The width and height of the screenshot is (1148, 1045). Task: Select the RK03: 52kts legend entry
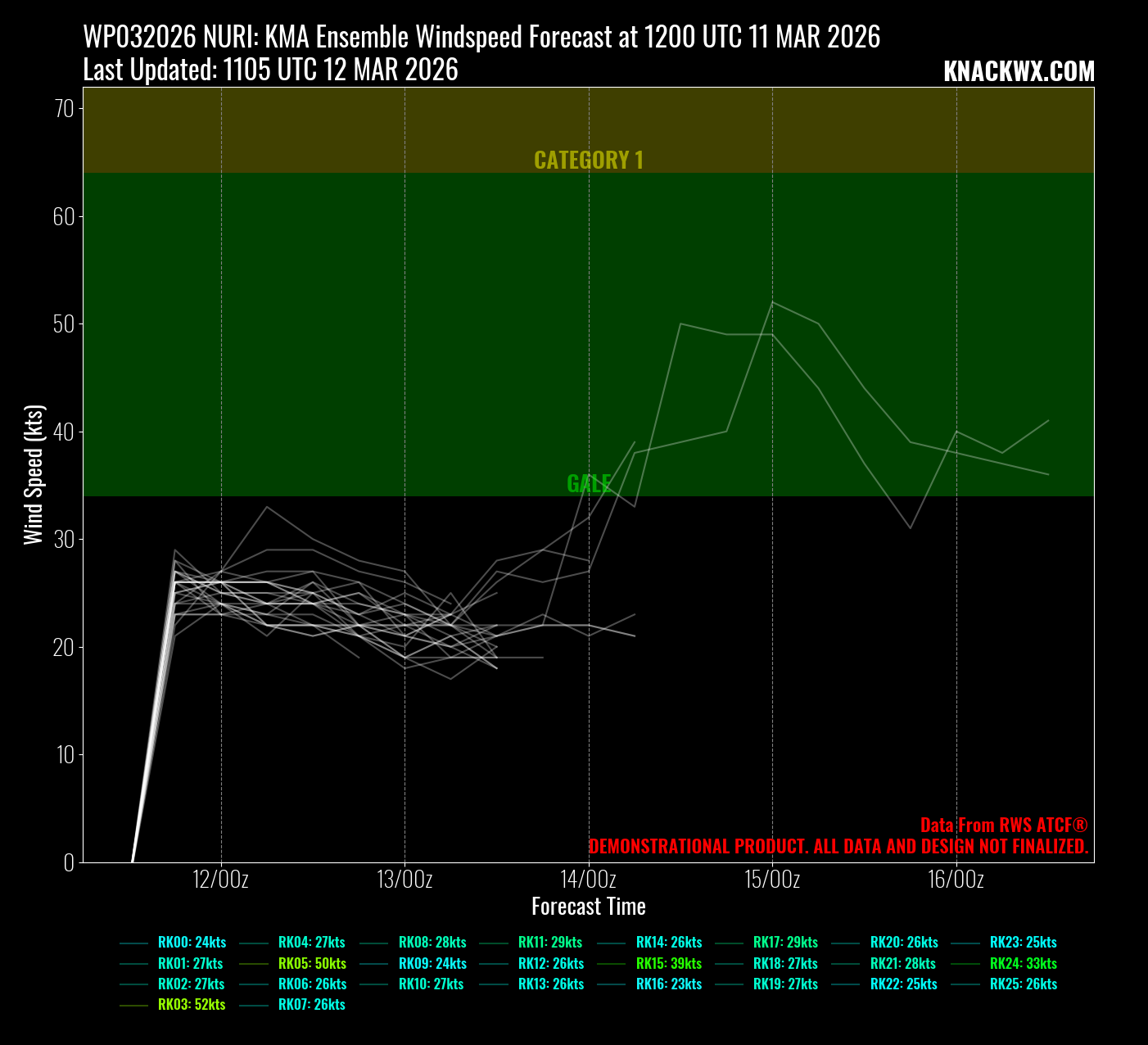point(192,1005)
